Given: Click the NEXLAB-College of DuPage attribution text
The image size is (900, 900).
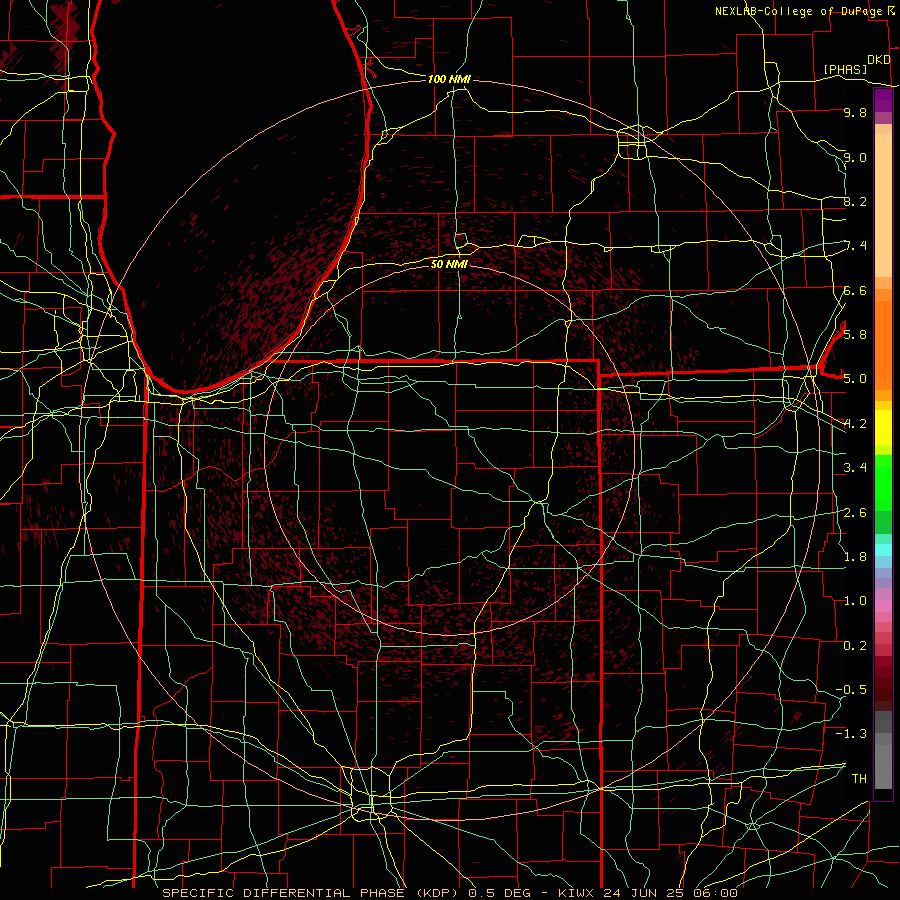Looking at the screenshot, I should point(800,11).
